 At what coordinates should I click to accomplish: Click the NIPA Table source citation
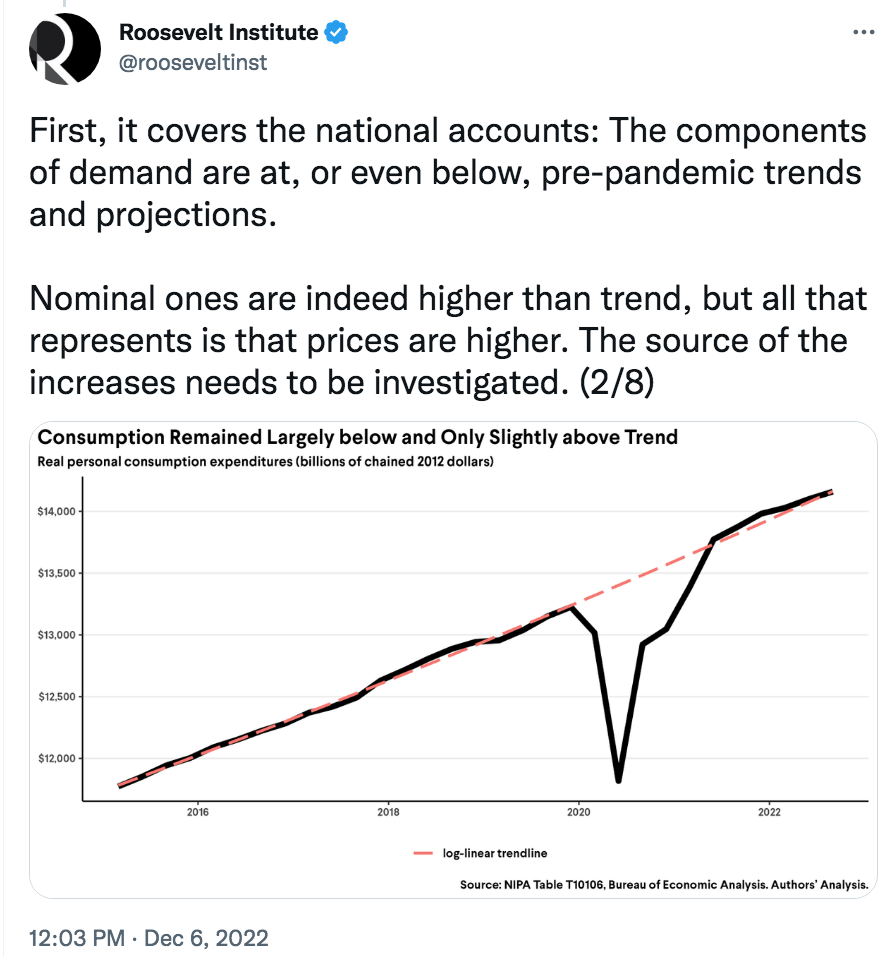pos(664,884)
